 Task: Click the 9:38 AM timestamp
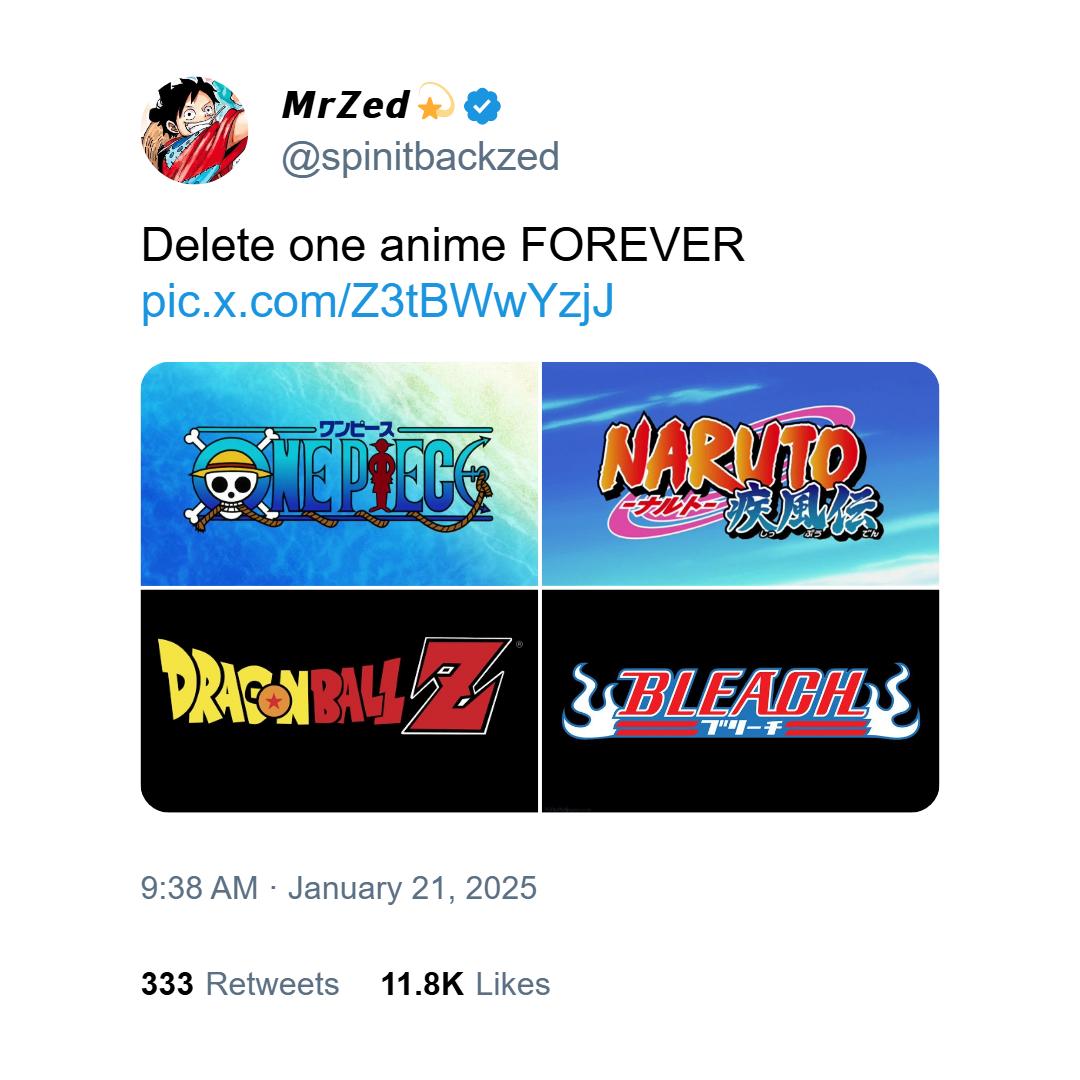coord(200,888)
